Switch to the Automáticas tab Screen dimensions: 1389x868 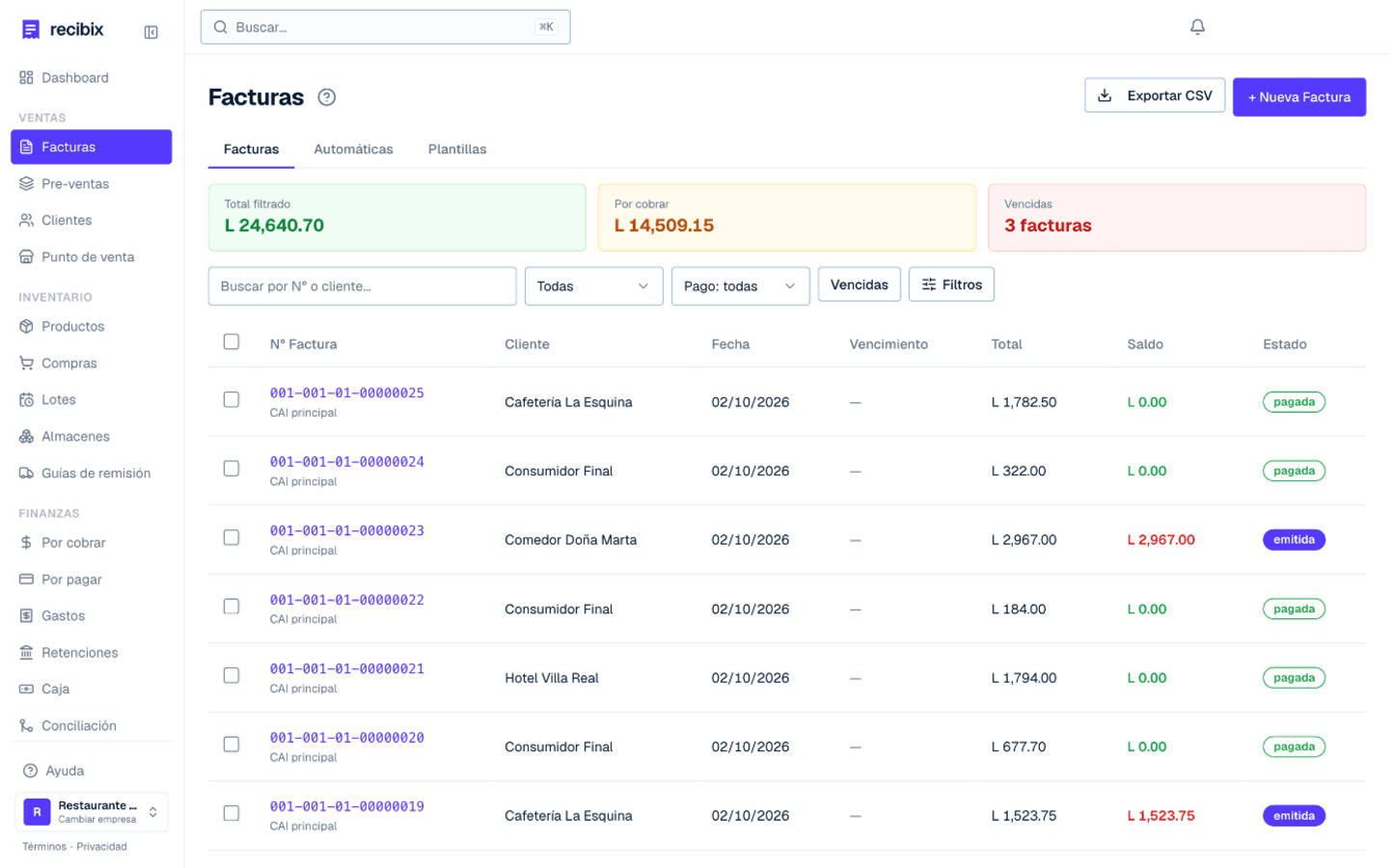(353, 149)
